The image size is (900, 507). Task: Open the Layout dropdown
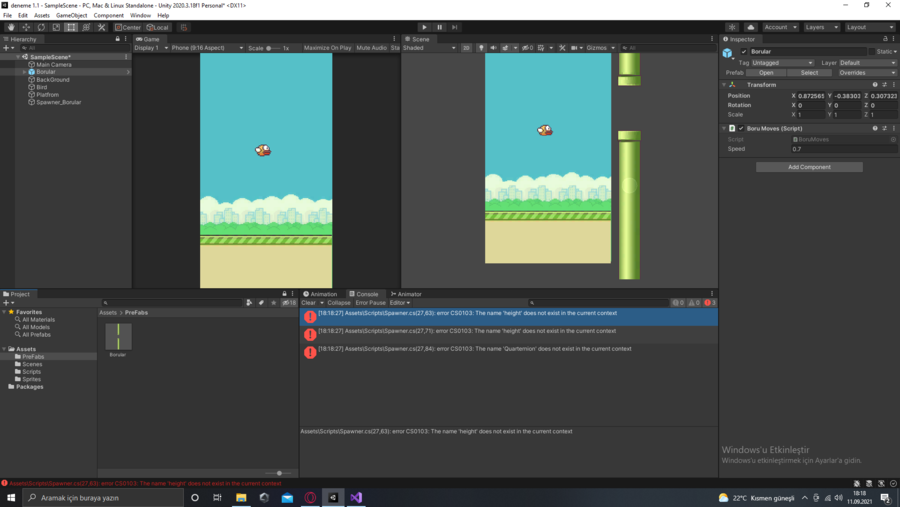click(x=870, y=27)
